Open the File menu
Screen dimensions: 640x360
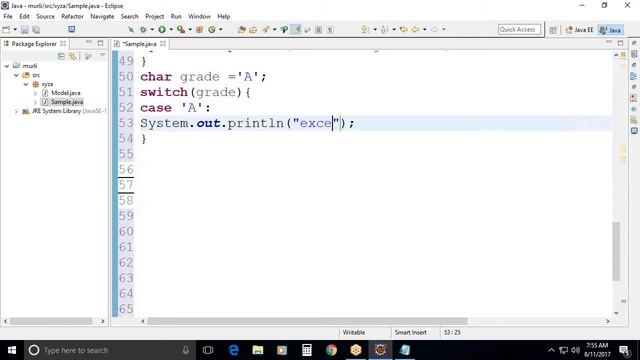(8, 16)
